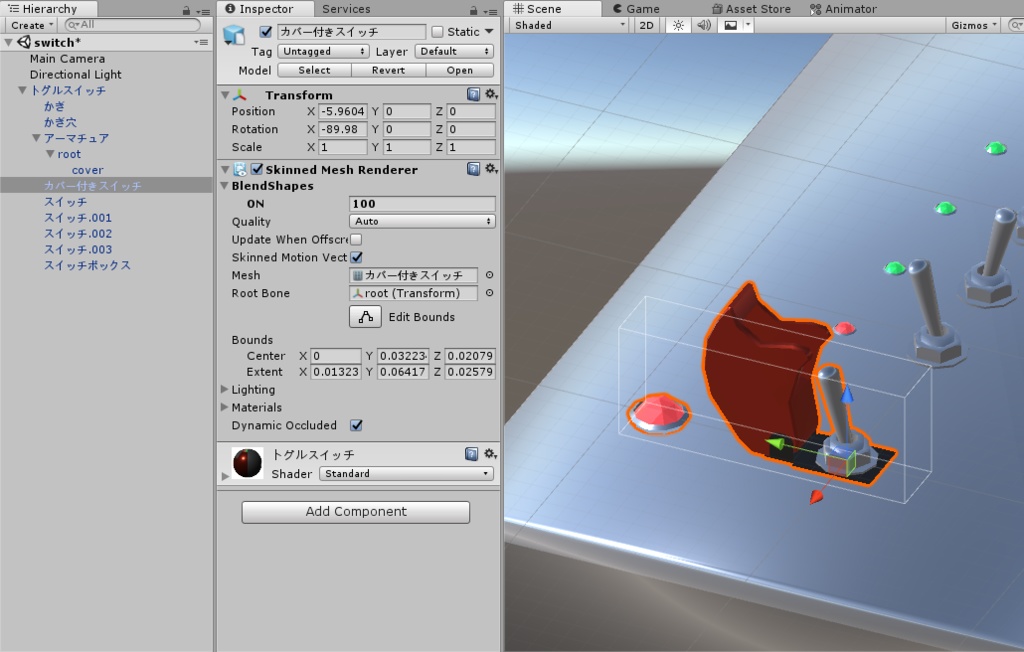Image resolution: width=1024 pixels, height=652 pixels.
Task: Enable the Static checkbox
Action: click(438, 31)
